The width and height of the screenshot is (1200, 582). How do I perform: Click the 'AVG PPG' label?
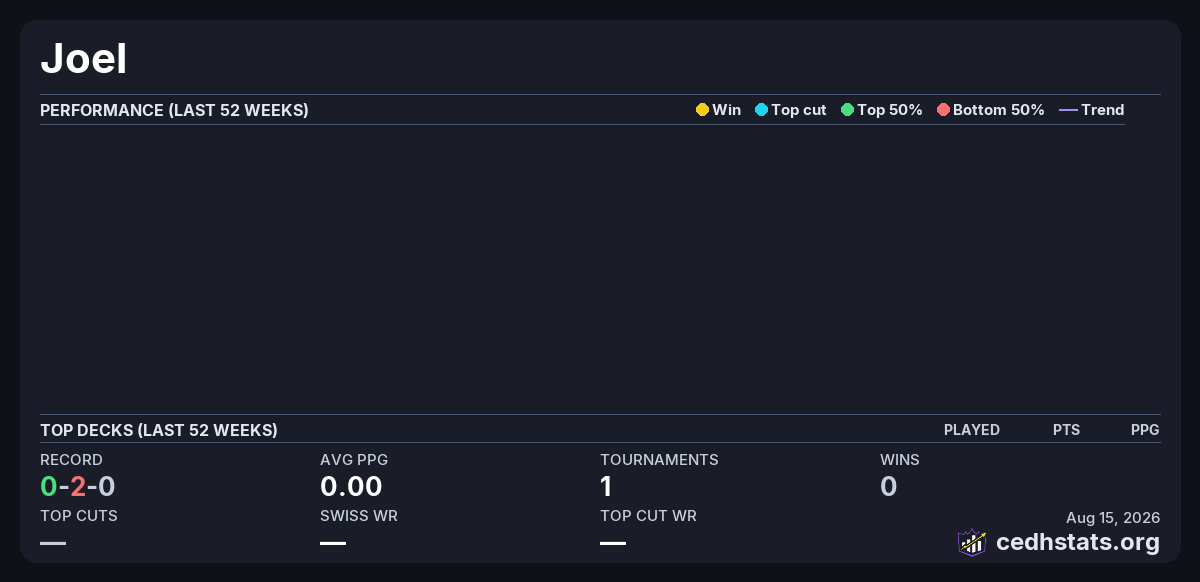point(354,460)
